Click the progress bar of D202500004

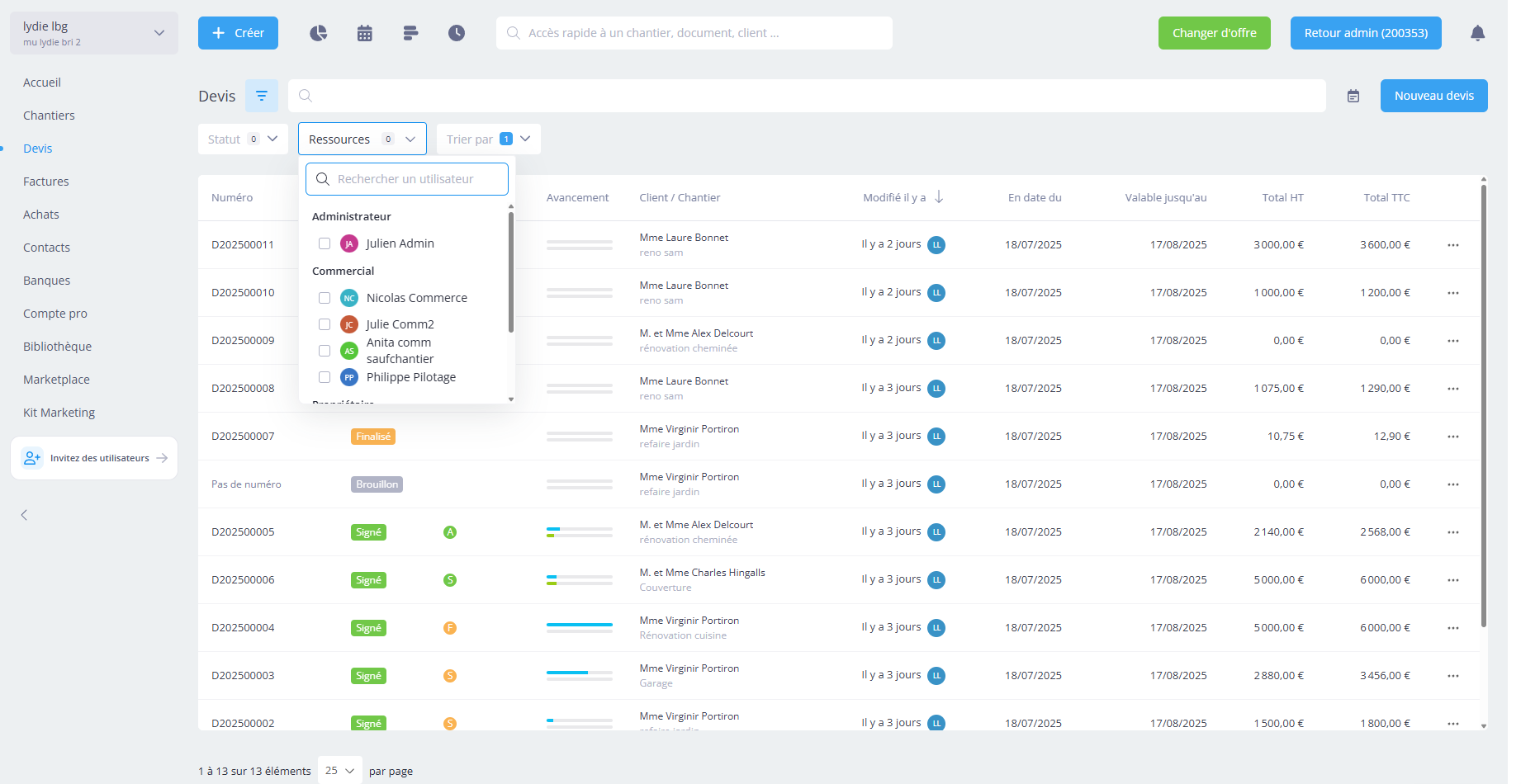point(580,628)
